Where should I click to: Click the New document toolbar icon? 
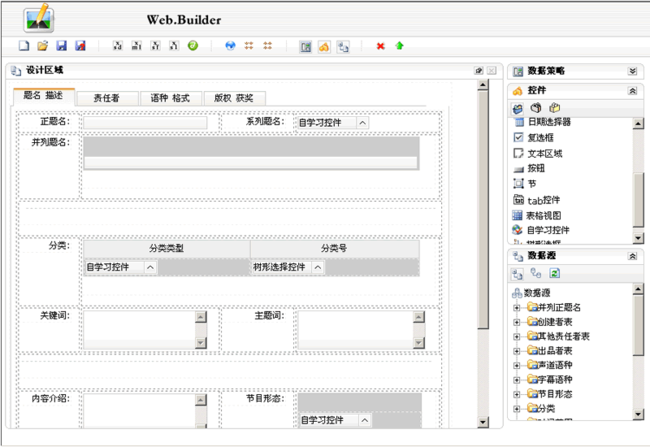[x=24, y=46]
